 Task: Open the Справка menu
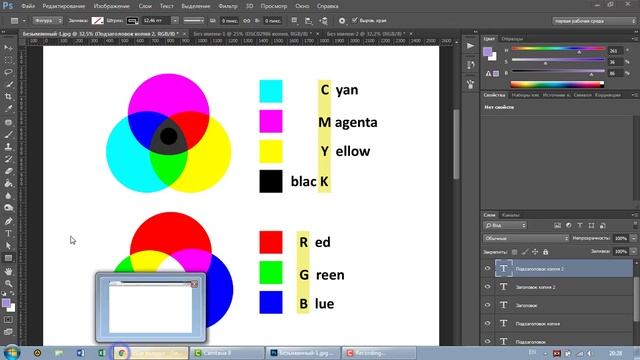pos(327,6)
